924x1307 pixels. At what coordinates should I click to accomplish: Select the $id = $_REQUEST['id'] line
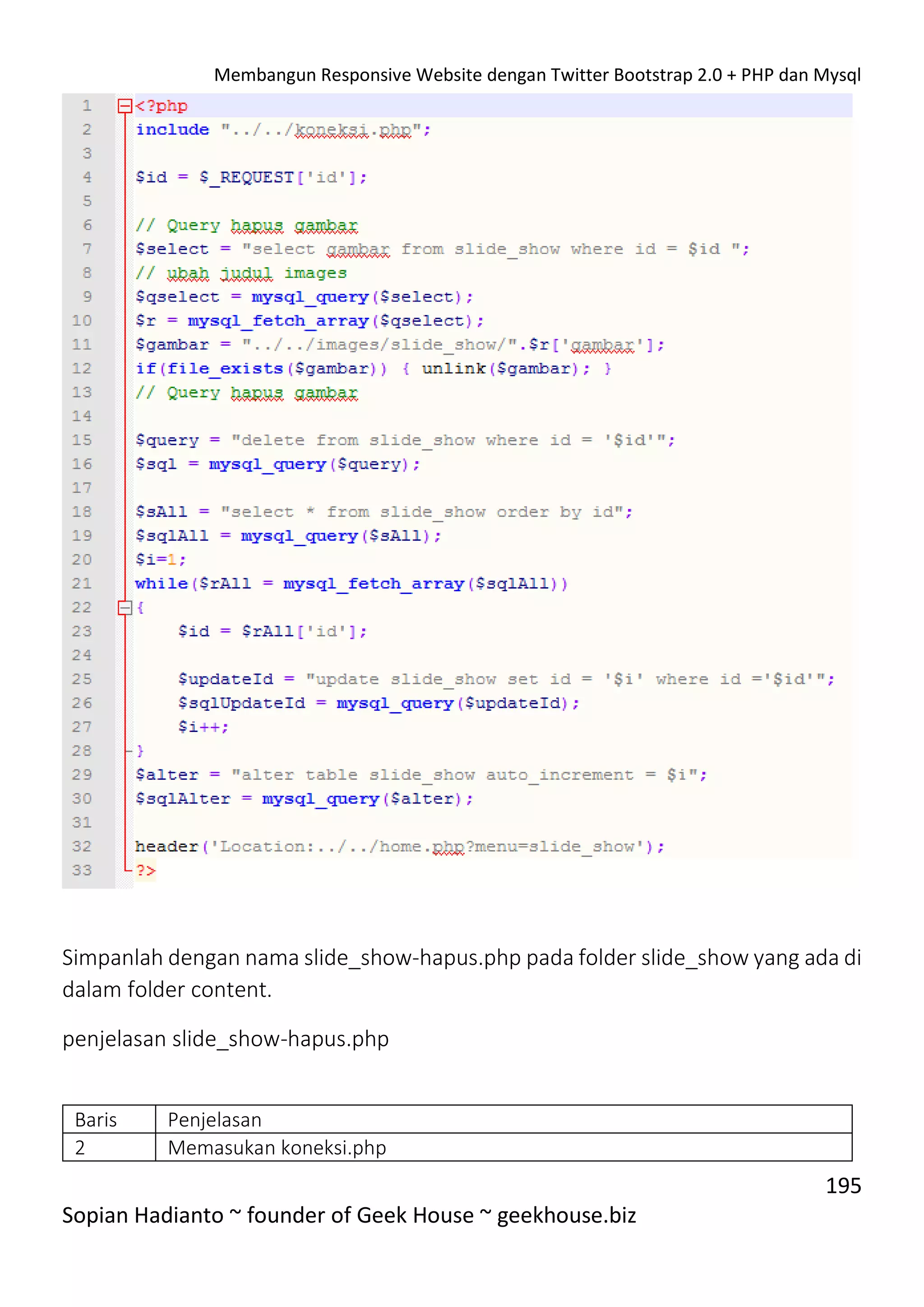click(251, 178)
